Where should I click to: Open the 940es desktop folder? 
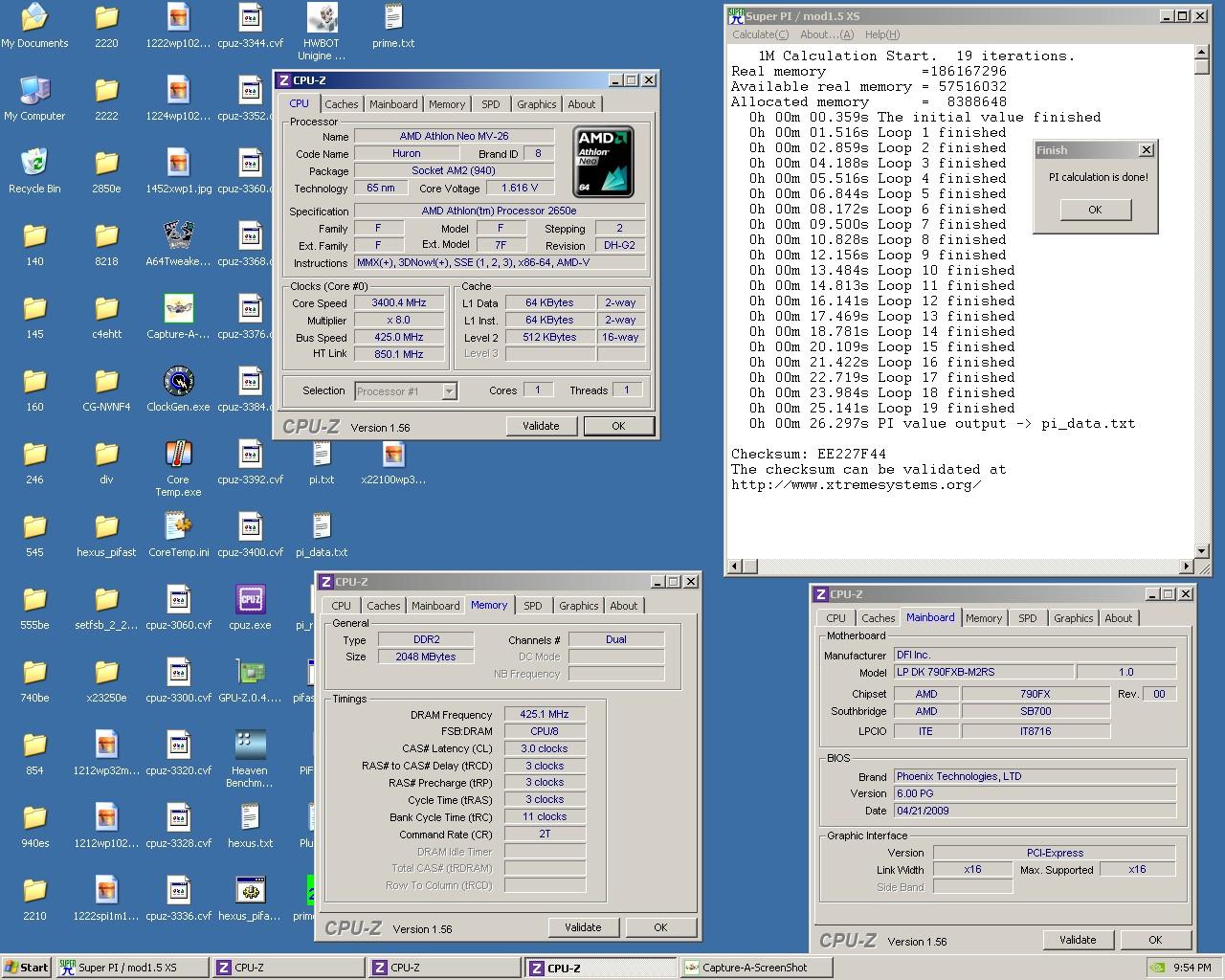pyautogui.click(x=34, y=825)
